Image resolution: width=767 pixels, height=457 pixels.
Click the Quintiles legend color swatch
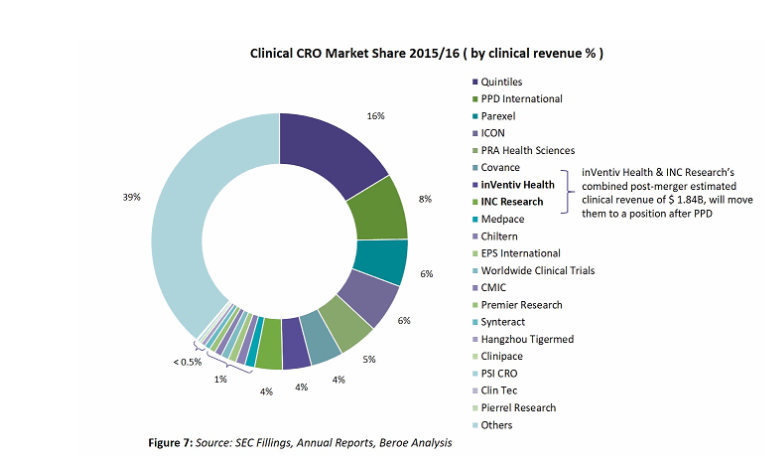(x=475, y=82)
